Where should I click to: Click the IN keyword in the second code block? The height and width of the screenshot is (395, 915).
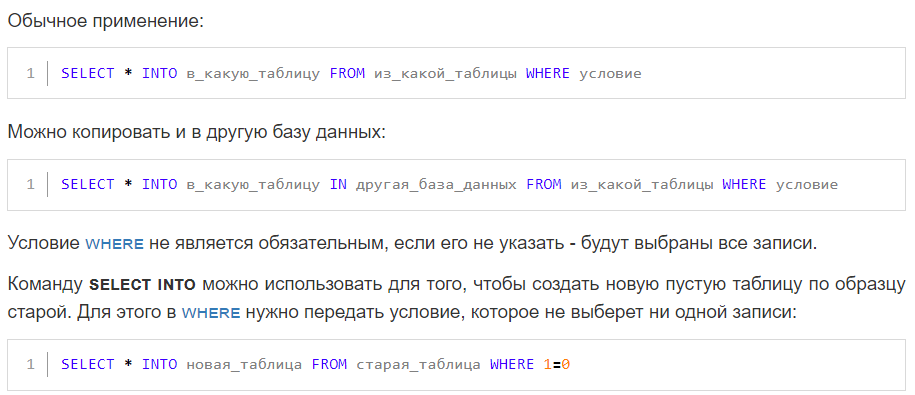pos(338,184)
